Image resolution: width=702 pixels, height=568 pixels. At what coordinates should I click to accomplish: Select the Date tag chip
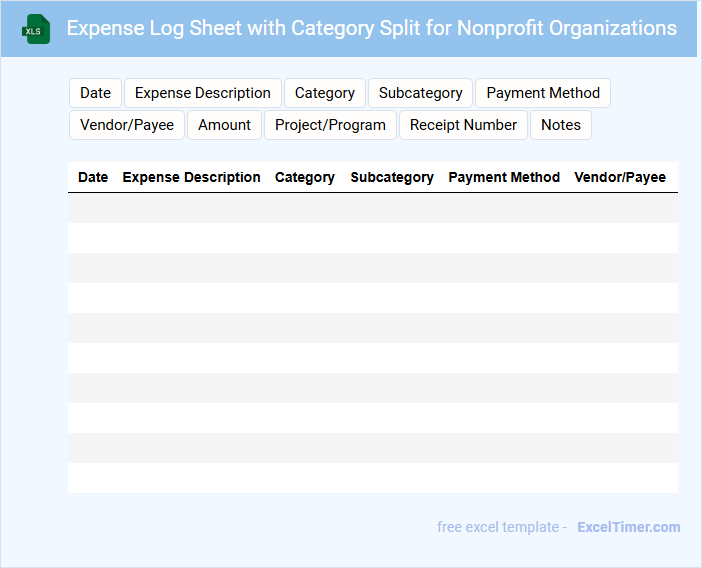(x=95, y=93)
